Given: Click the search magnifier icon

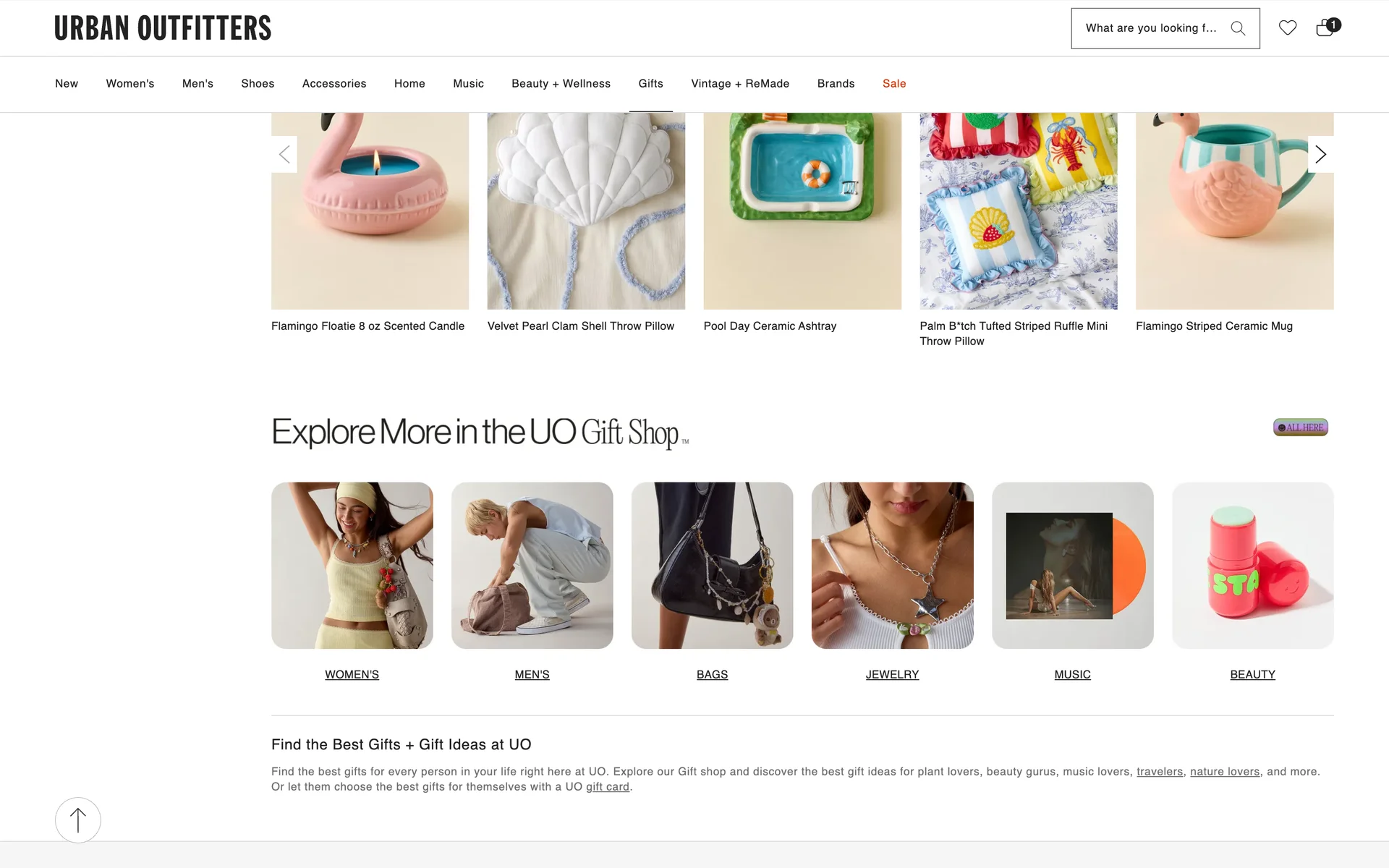Looking at the screenshot, I should 1238,28.
